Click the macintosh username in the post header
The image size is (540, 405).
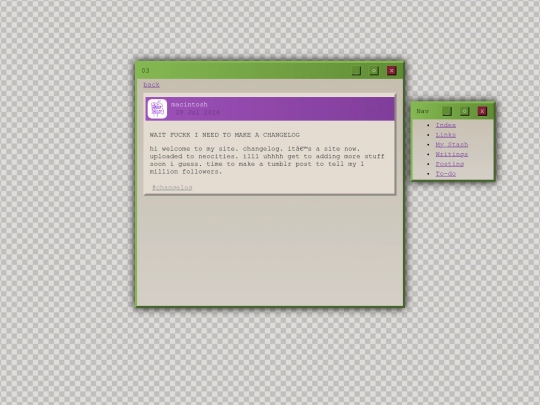(x=189, y=104)
